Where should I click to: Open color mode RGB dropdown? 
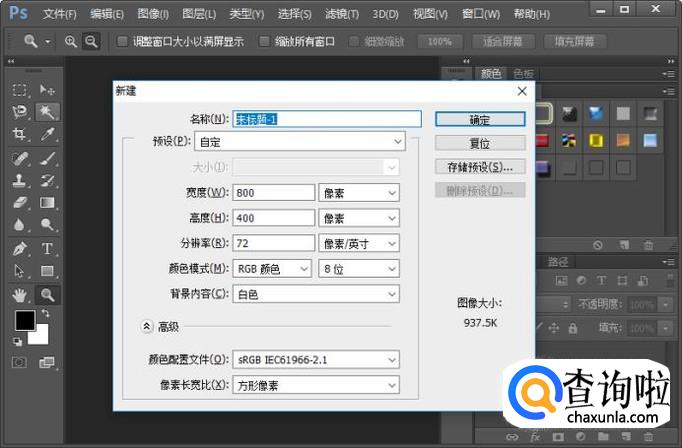point(272,269)
